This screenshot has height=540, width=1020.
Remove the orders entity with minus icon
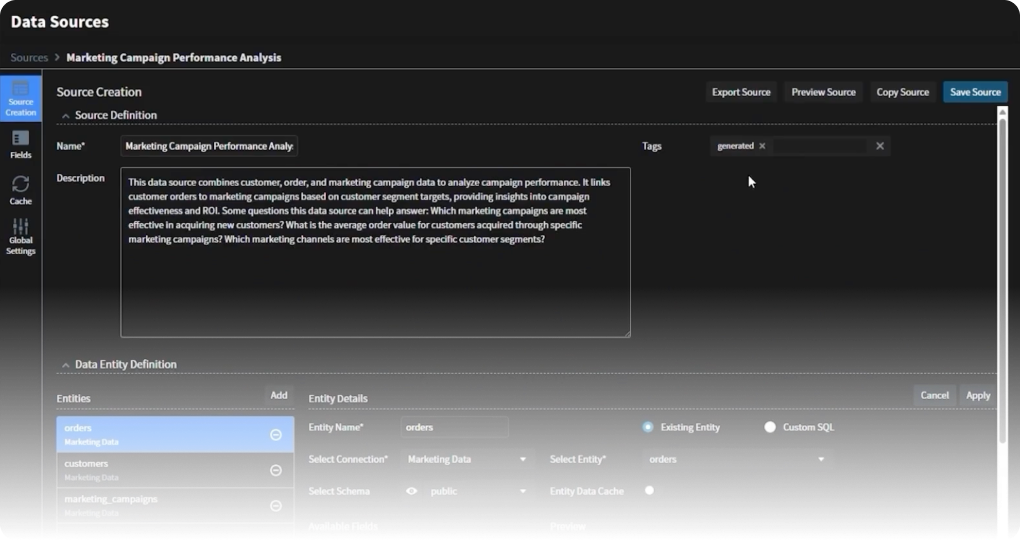click(x=276, y=435)
